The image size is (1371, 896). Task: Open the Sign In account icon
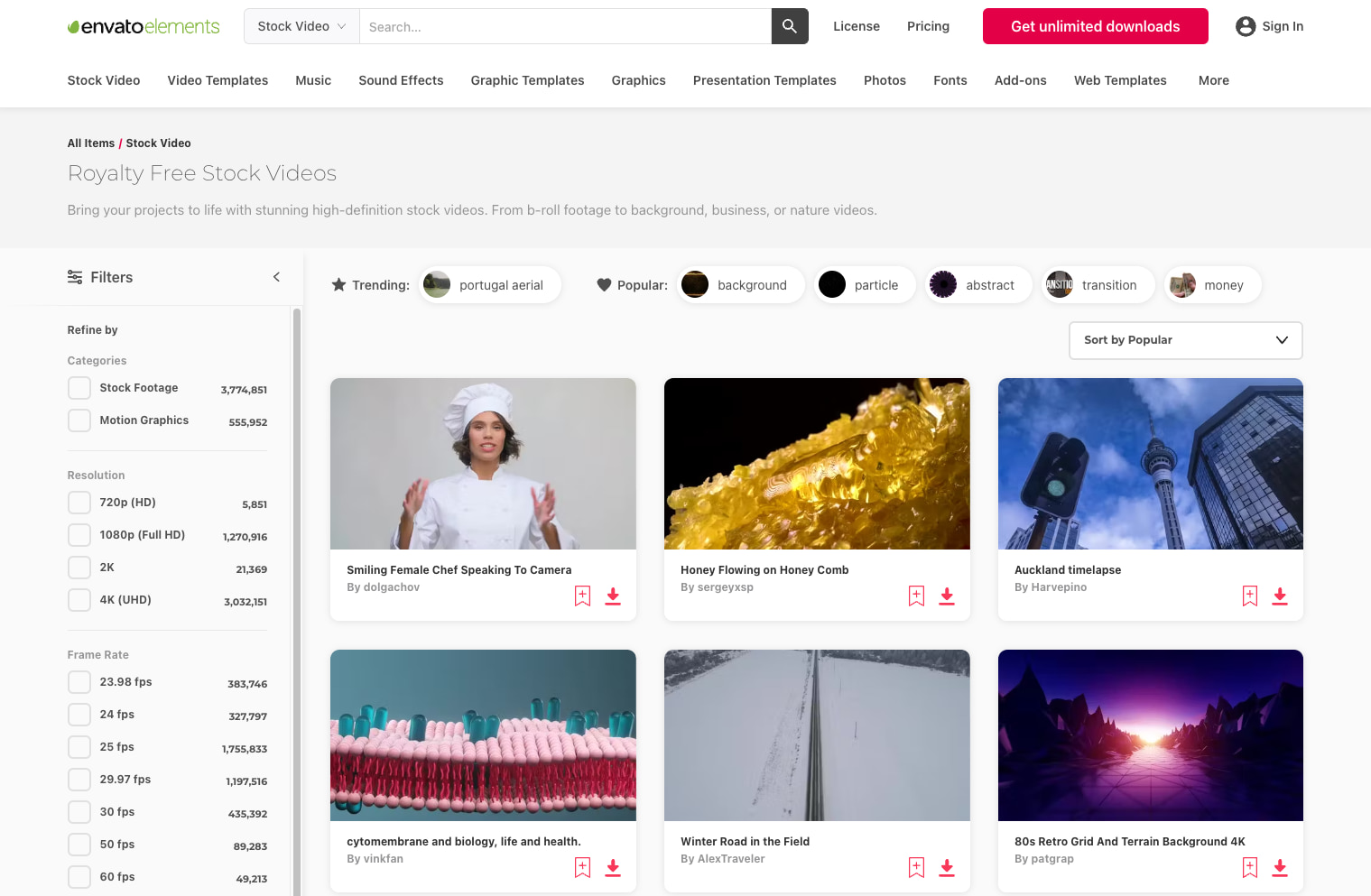point(1245,26)
